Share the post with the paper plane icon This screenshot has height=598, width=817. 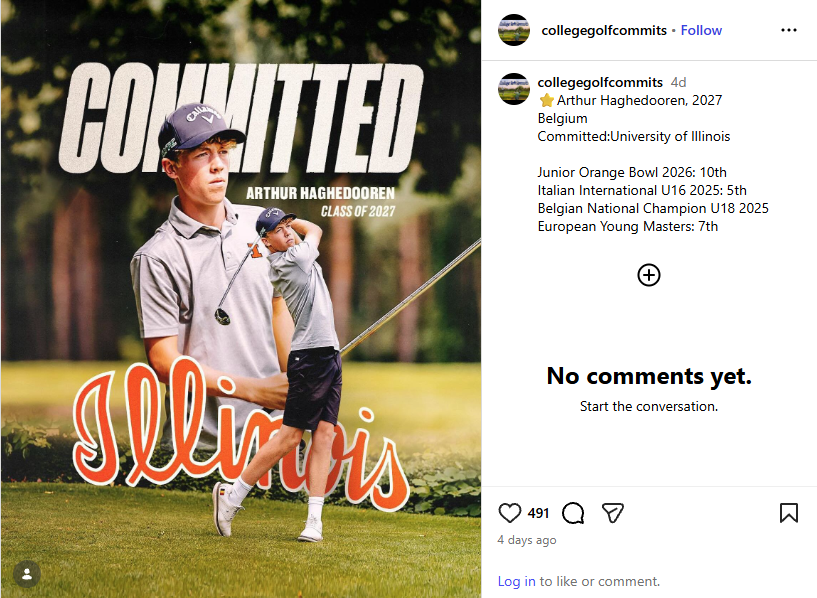(x=613, y=513)
